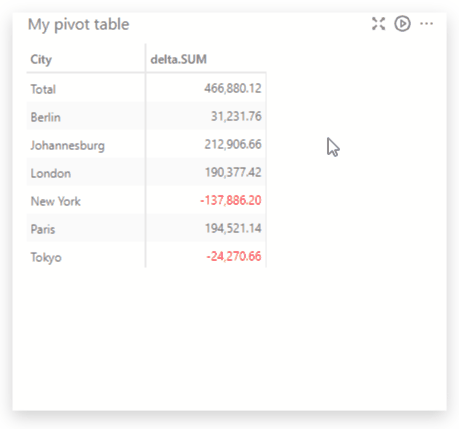Click the Berlin value 31,231.76
459x429 pixels.
tap(236, 116)
